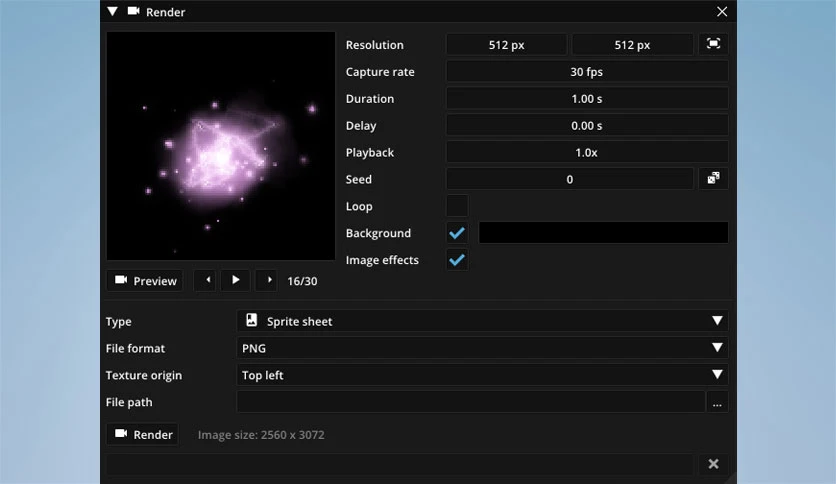Screen dimensions: 836x484
Task: Disable the Image effects checkbox
Action: point(457,260)
